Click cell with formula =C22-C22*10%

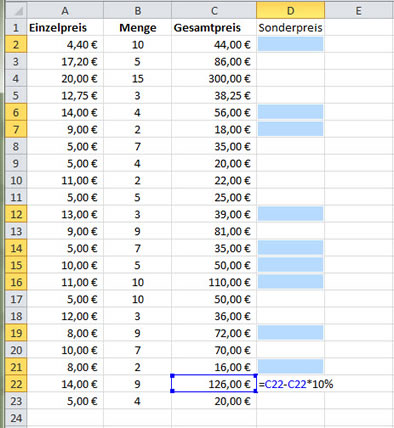click(296, 384)
